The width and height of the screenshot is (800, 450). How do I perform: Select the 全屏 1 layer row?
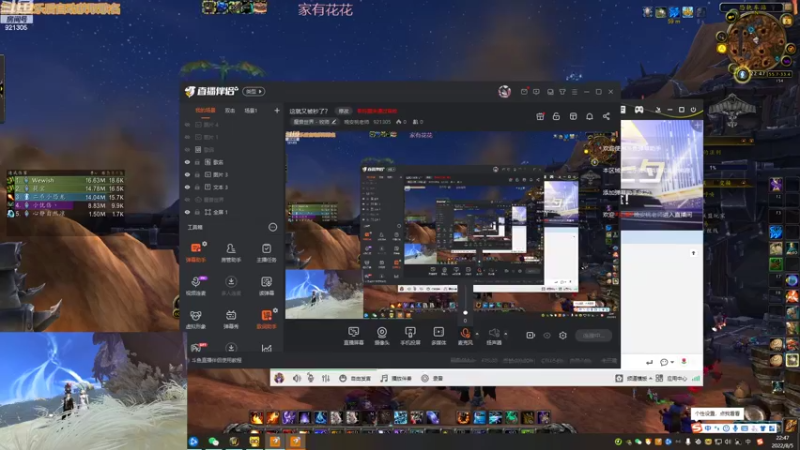coord(233,212)
